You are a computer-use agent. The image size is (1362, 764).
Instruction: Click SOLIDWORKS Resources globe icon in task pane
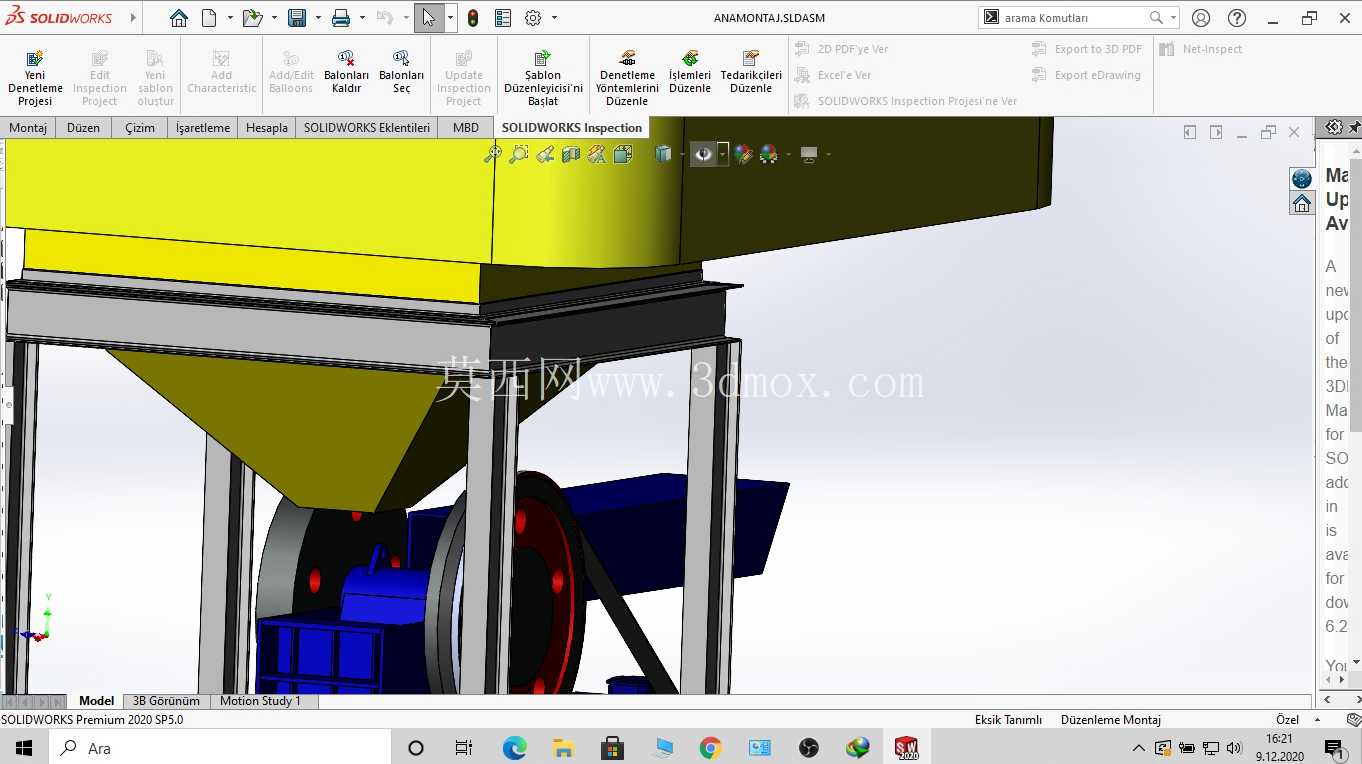(x=1302, y=178)
